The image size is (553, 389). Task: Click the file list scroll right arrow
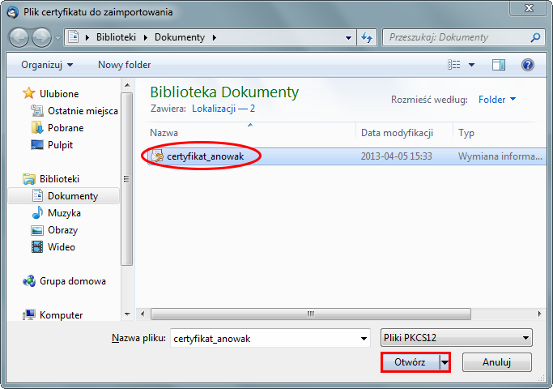[539, 314]
